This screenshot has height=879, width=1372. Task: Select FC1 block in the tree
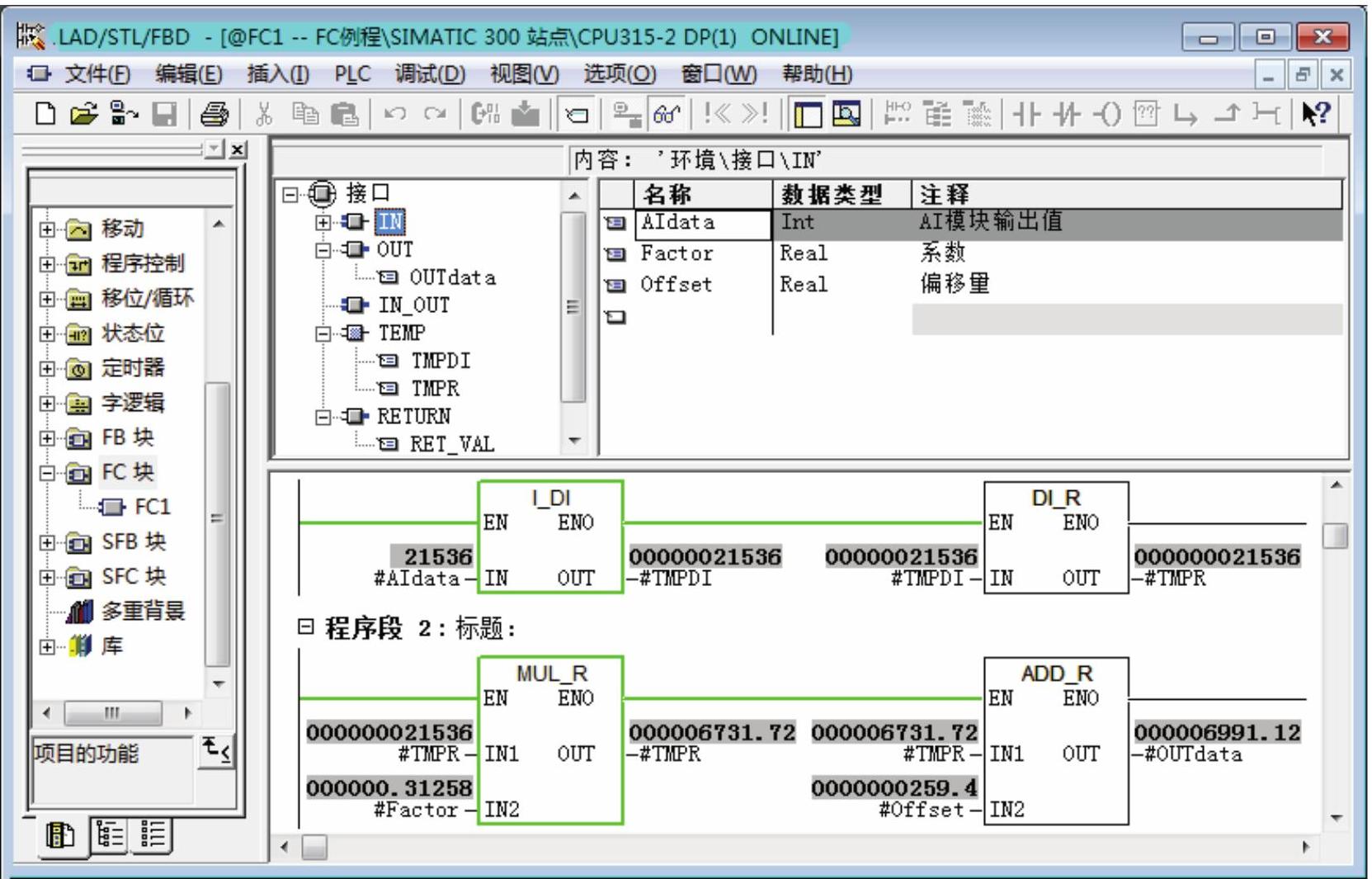pos(152,507)
